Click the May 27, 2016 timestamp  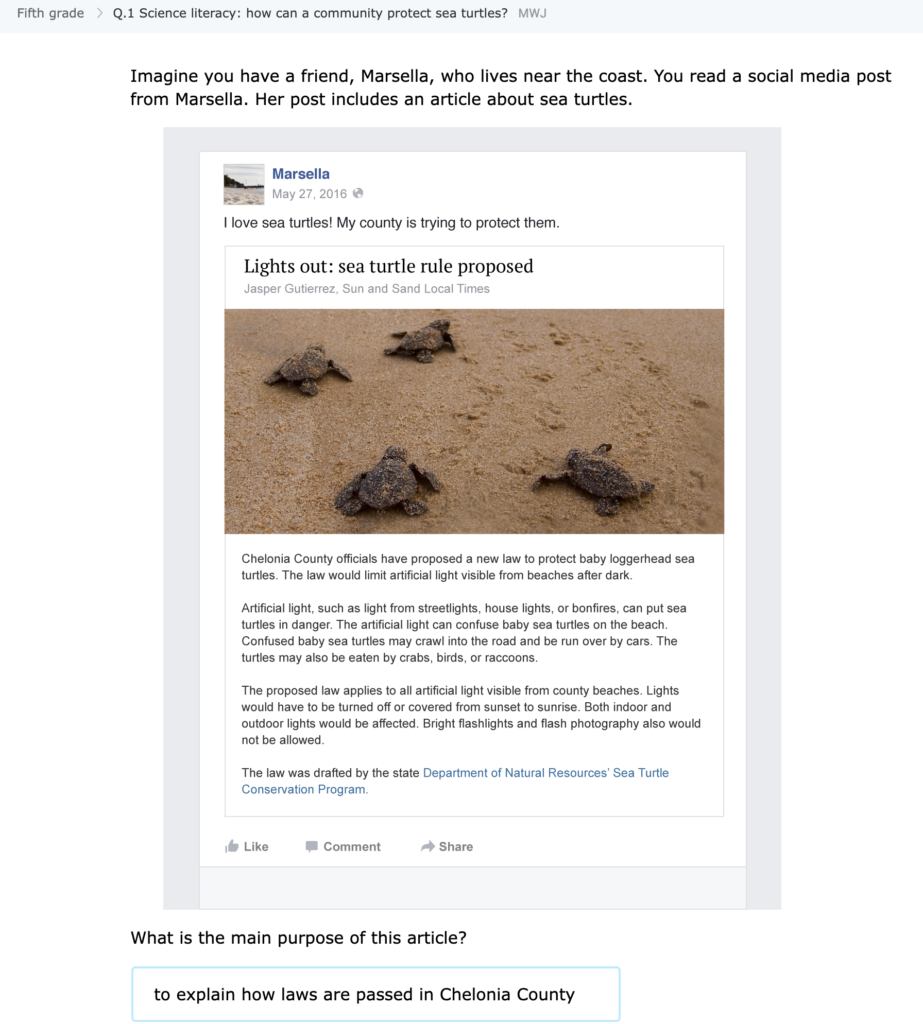pos(309,194)
